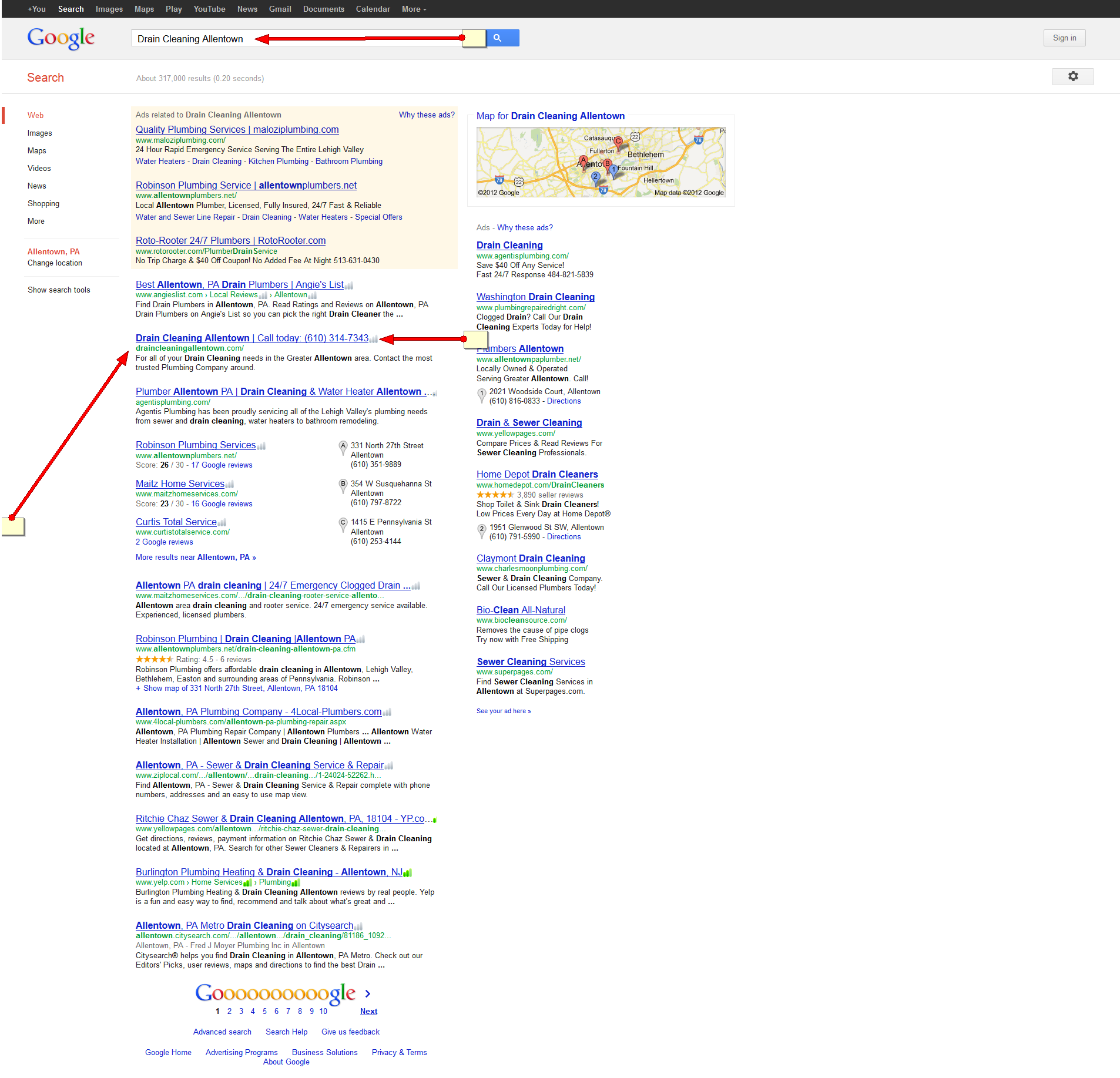Open Home Depot Drain Cleaners ad
Image resolution: width=1120 pixels, height=1078 pixels.
[537, 475]
